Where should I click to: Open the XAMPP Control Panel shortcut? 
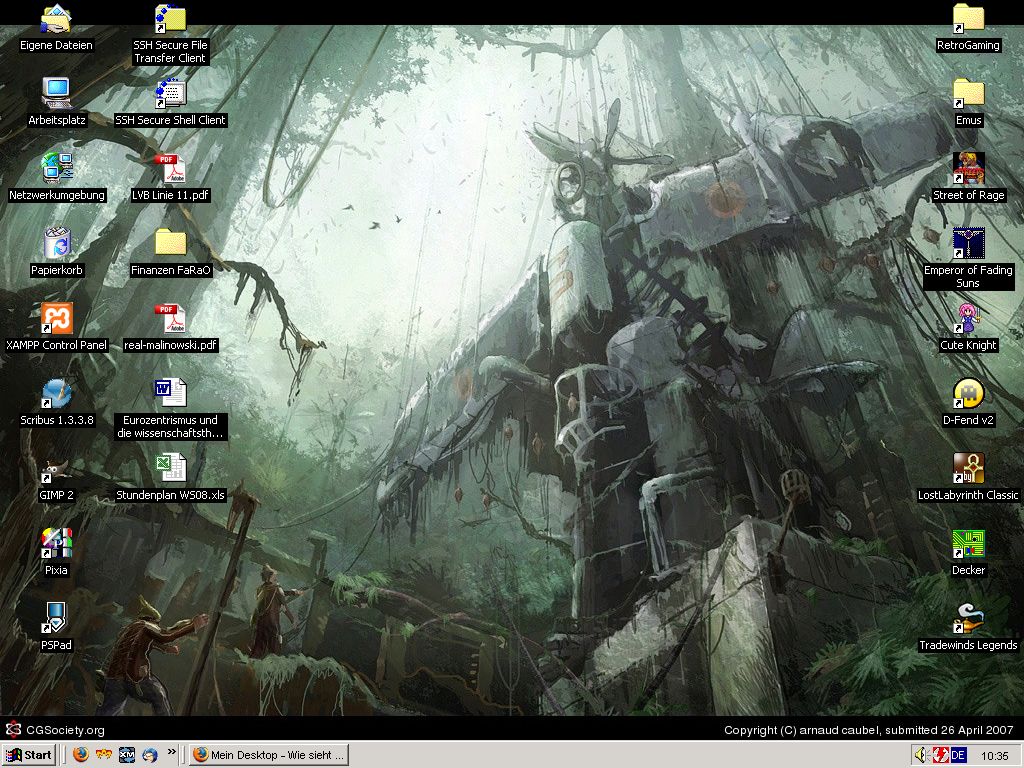(57, 320)
